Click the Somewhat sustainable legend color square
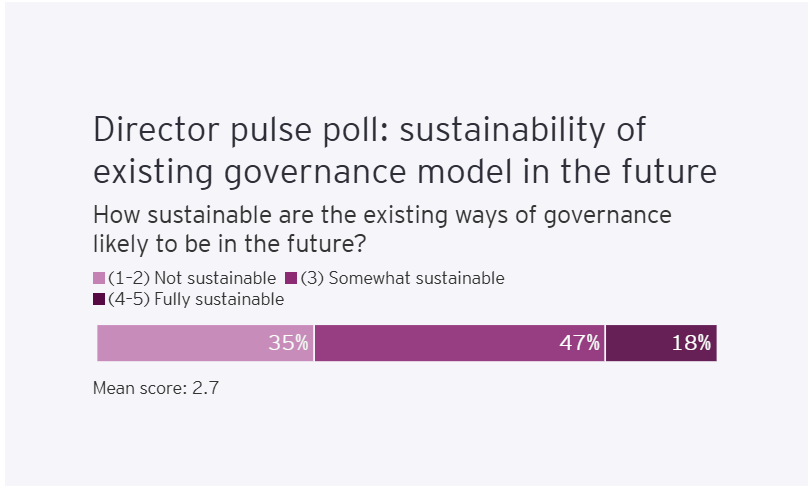 point(292,279)
